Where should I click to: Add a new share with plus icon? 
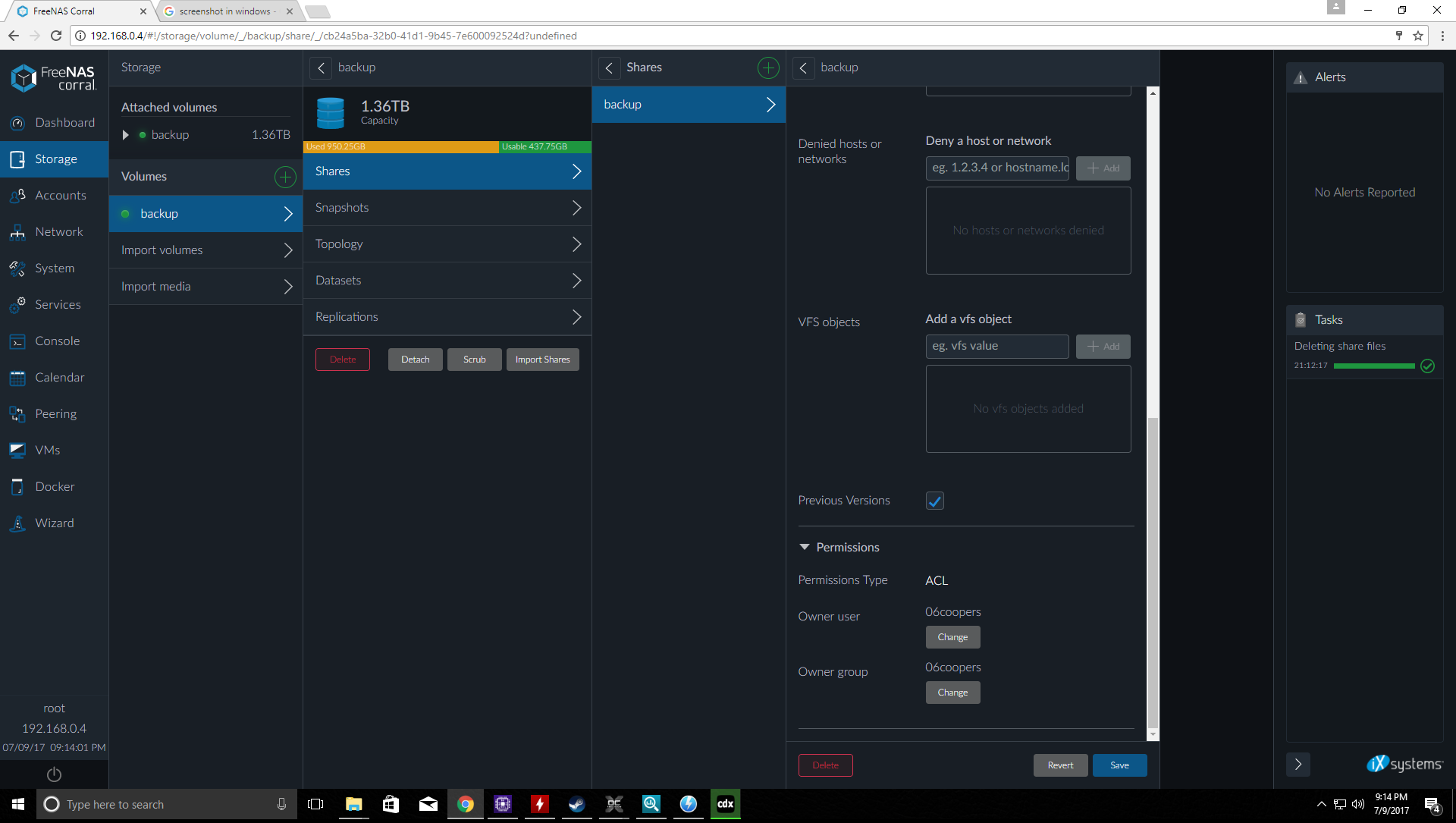click(768, 68)
